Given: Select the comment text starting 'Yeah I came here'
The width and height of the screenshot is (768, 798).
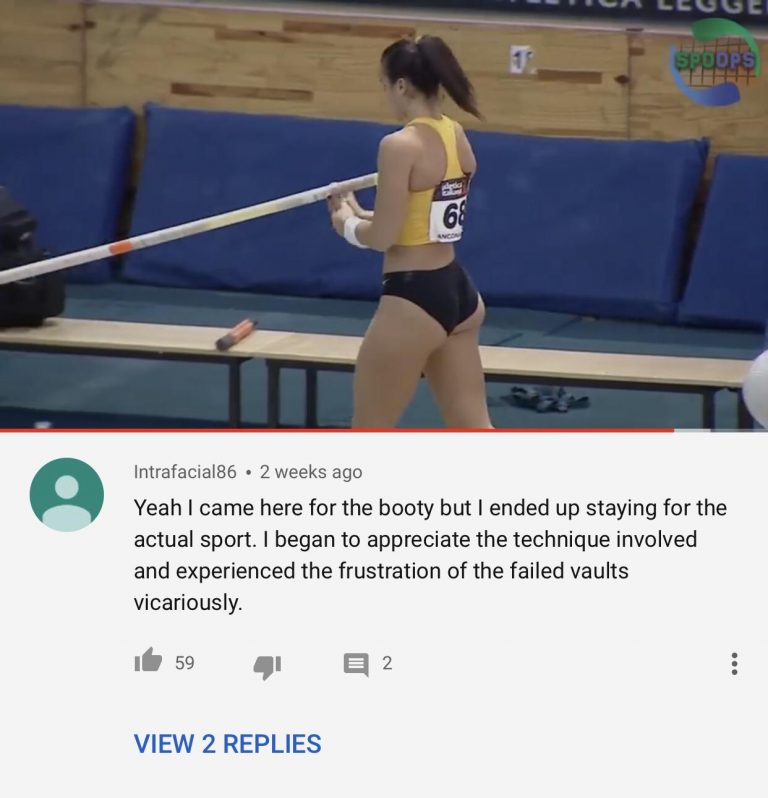Looking at the screenshot, I should (x=430, y=555).
